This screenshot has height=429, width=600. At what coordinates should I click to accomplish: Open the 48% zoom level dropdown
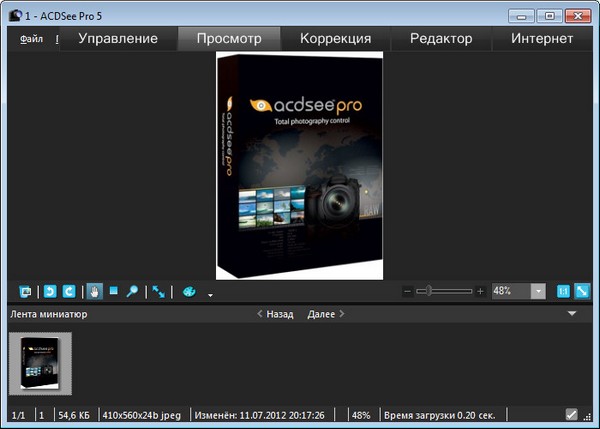(538, 291)
